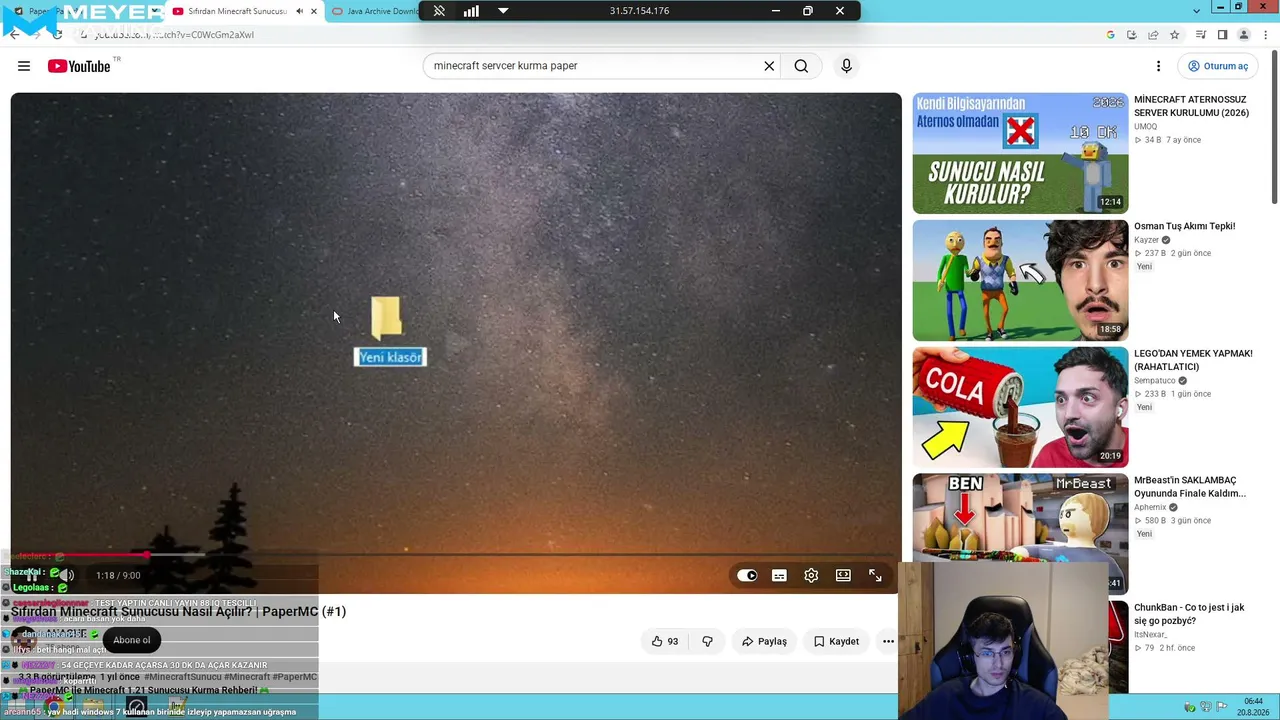Dislike the video with thumbs down
The height and width of the screenshot is (720, 1280).
point(707,641)
